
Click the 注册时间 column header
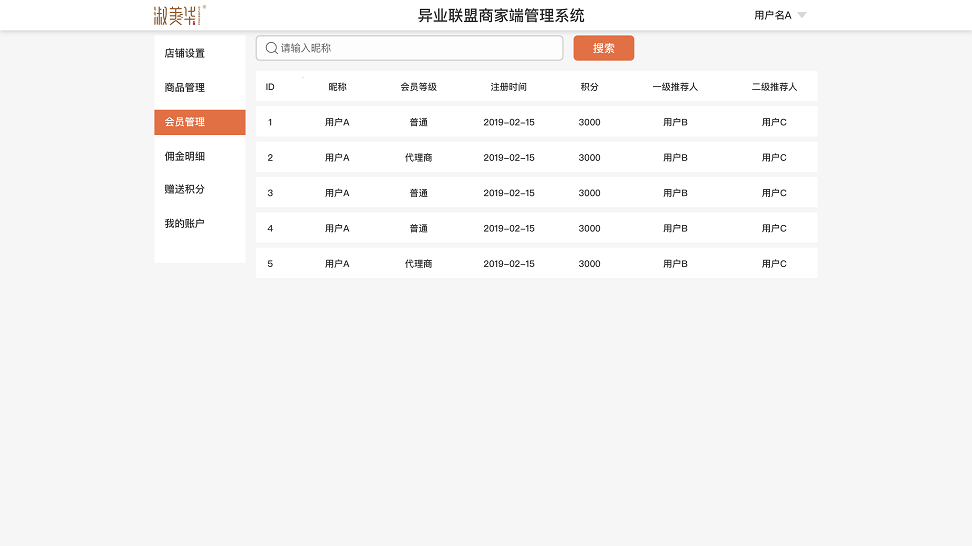508,87
